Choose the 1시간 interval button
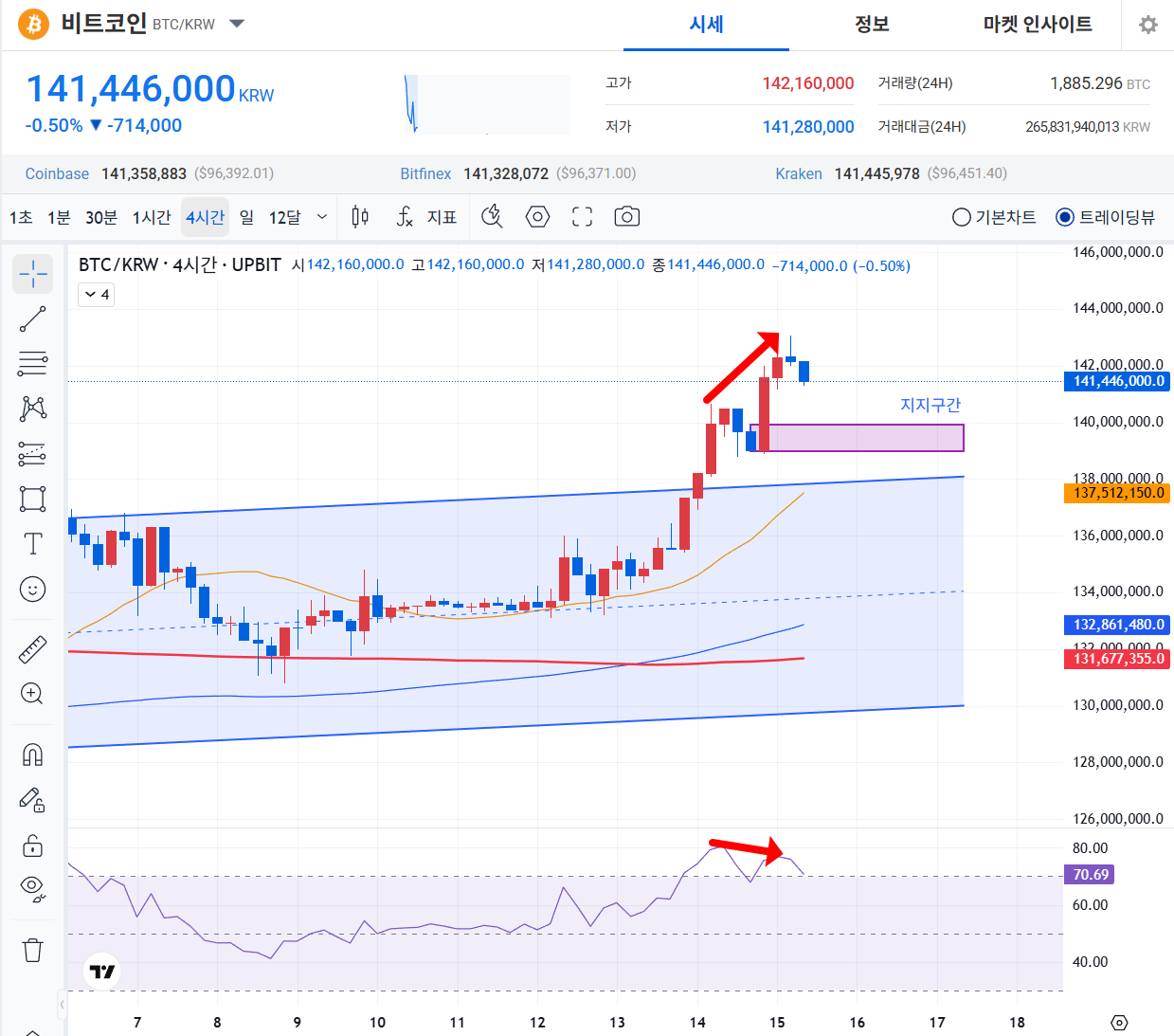This screenshot has width=1174, height=1036. click(x=151, y=217)
